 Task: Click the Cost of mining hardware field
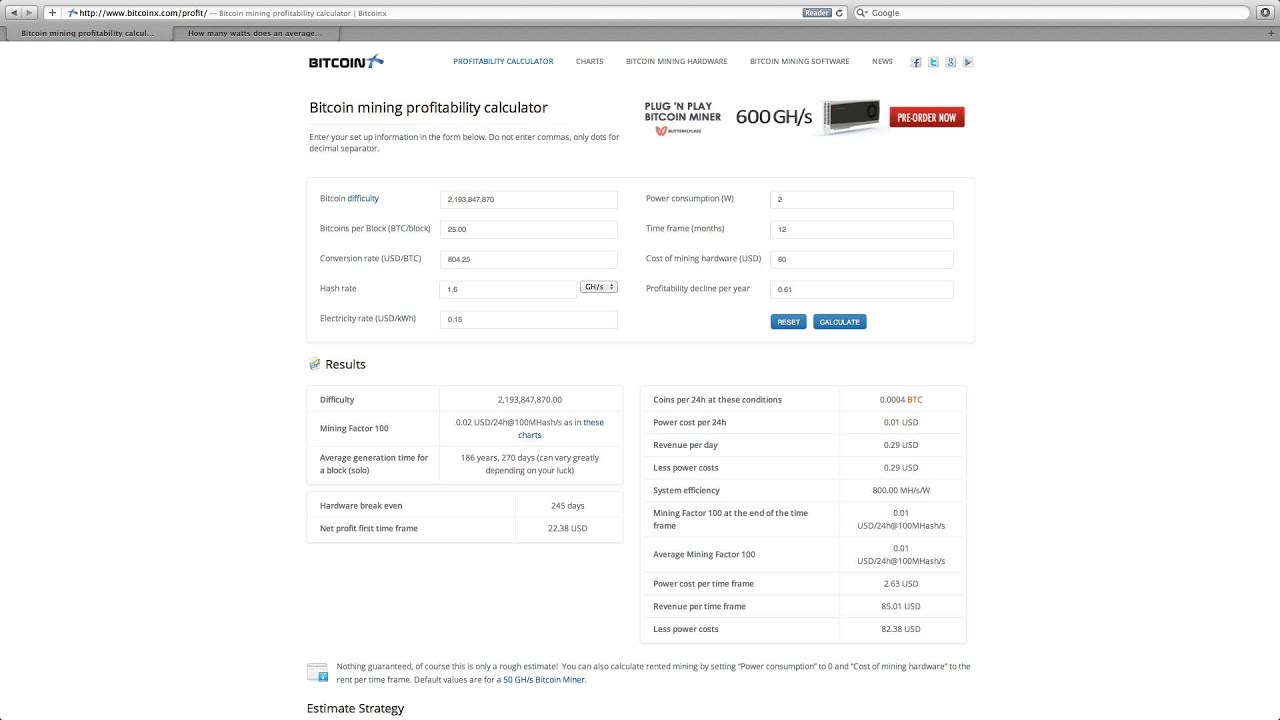(x=861, y=259)
